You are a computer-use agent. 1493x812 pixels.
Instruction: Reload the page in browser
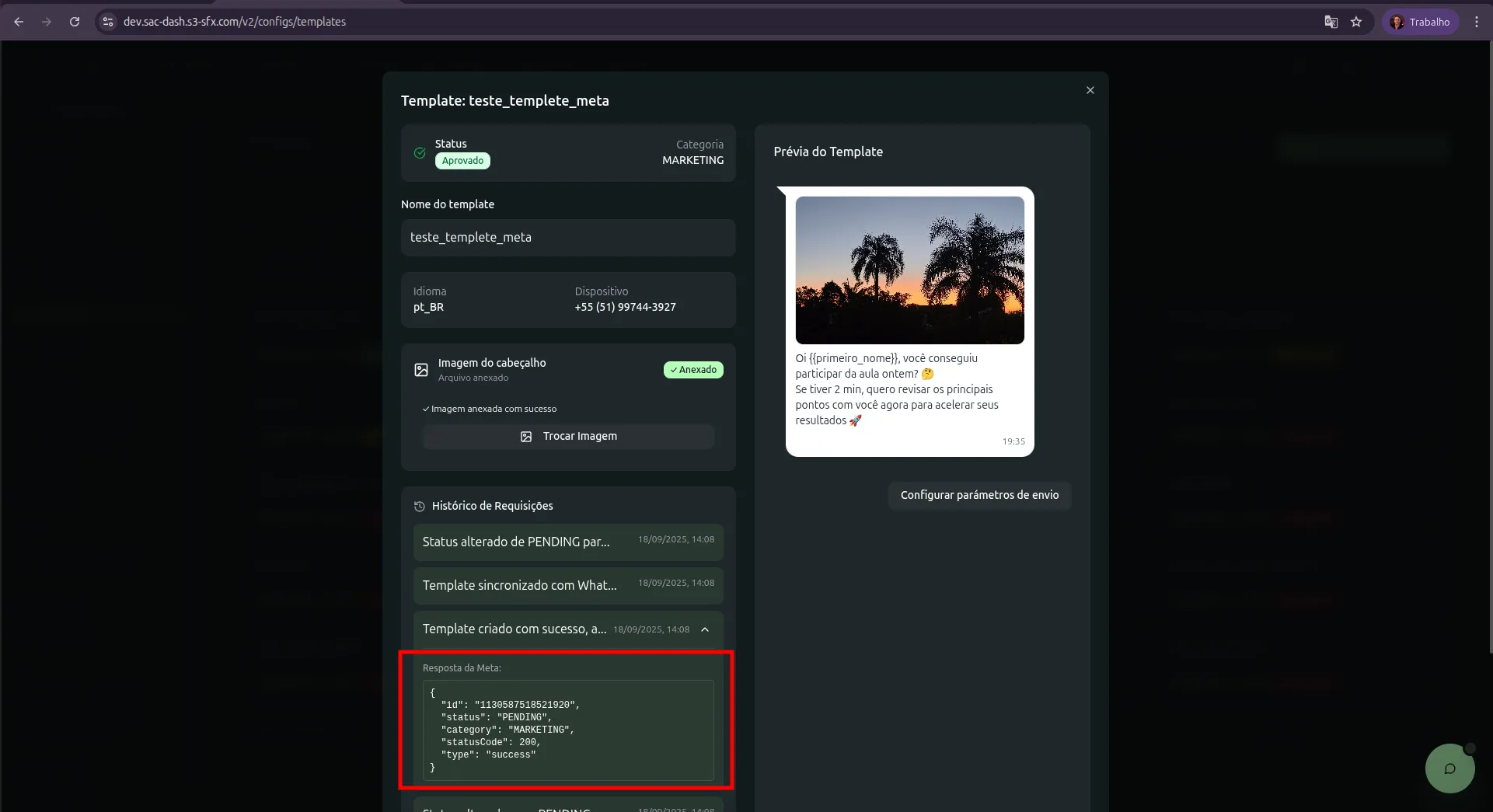click(x=75, y=22)
